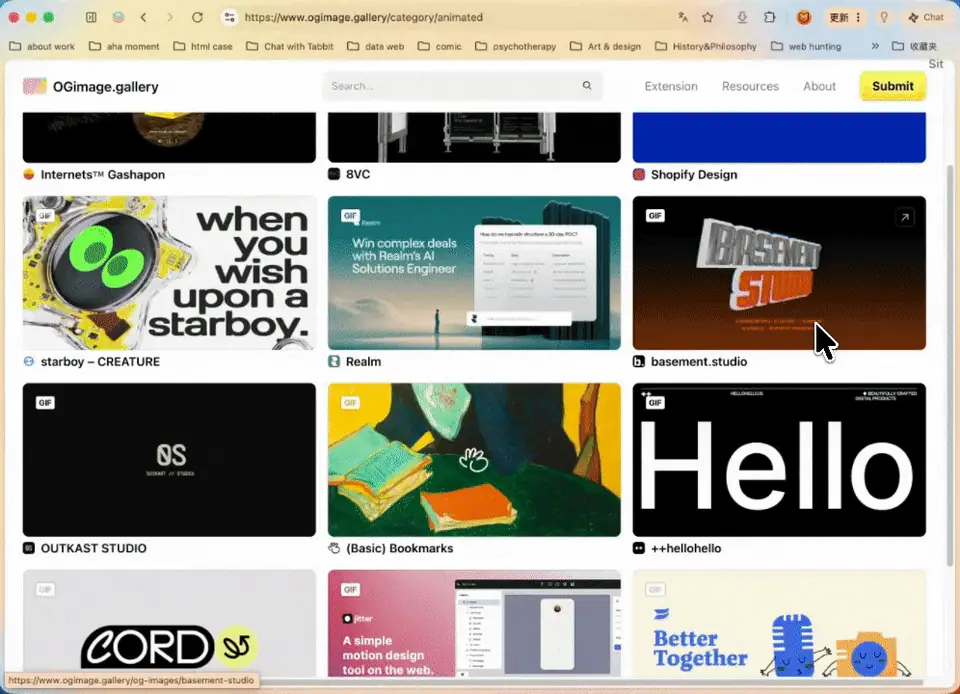The width and height of the screenshot is (960, 694).
Task: Open the Shopify Design title link
Action: [x=694, y=174]
